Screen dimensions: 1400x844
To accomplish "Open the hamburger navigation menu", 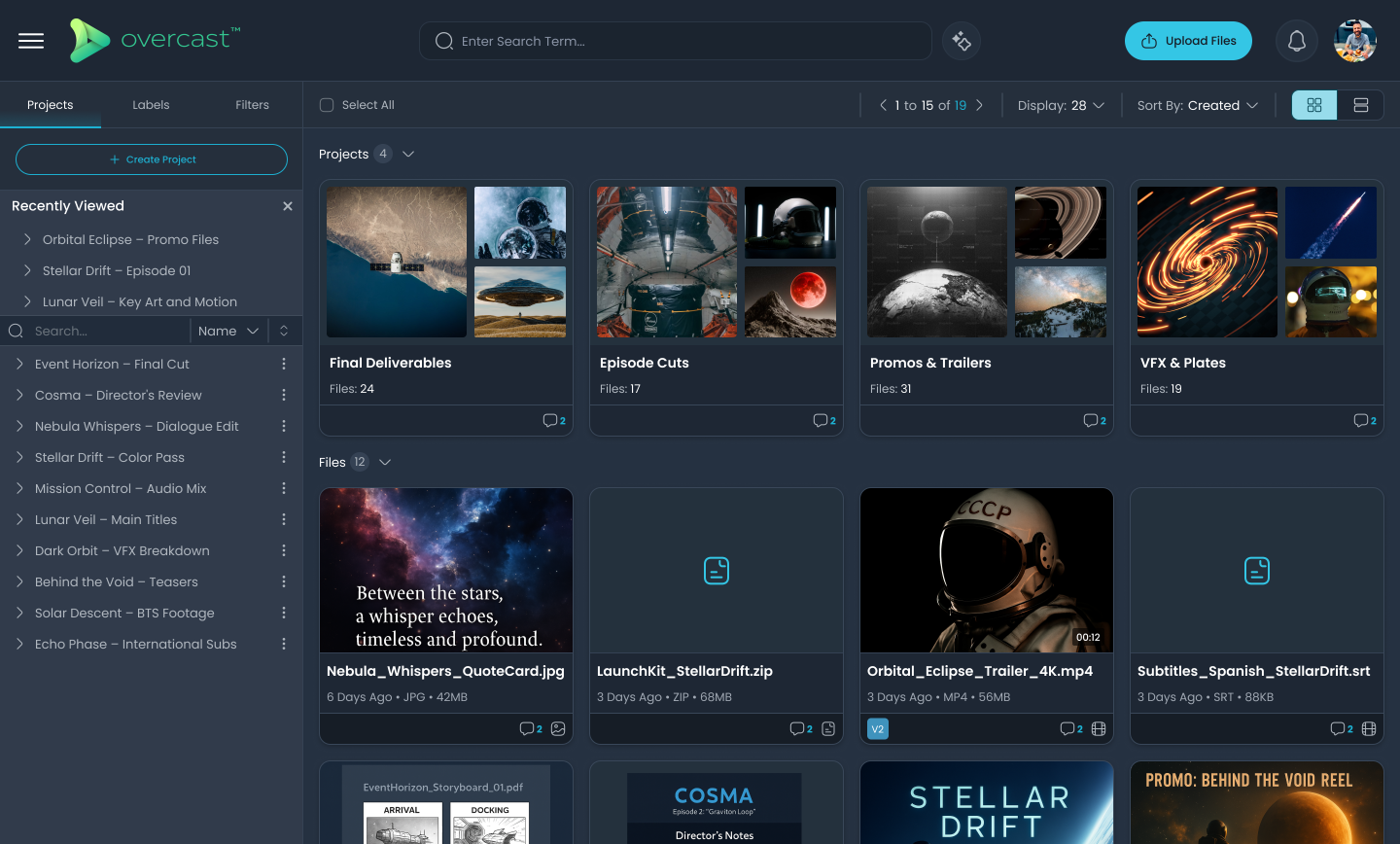I will click(31, 41).
